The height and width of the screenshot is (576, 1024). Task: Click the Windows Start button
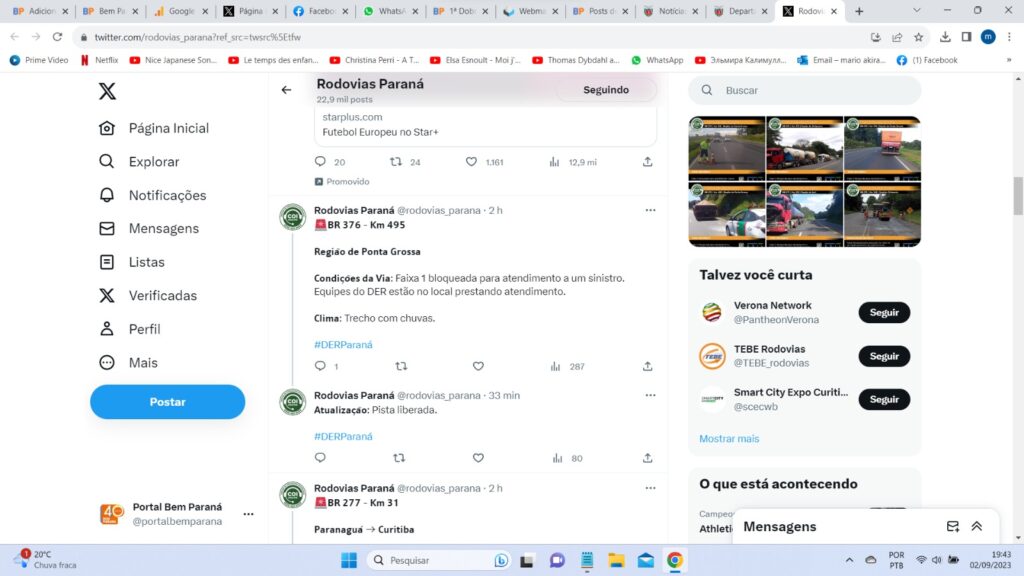tap(349, 560)
